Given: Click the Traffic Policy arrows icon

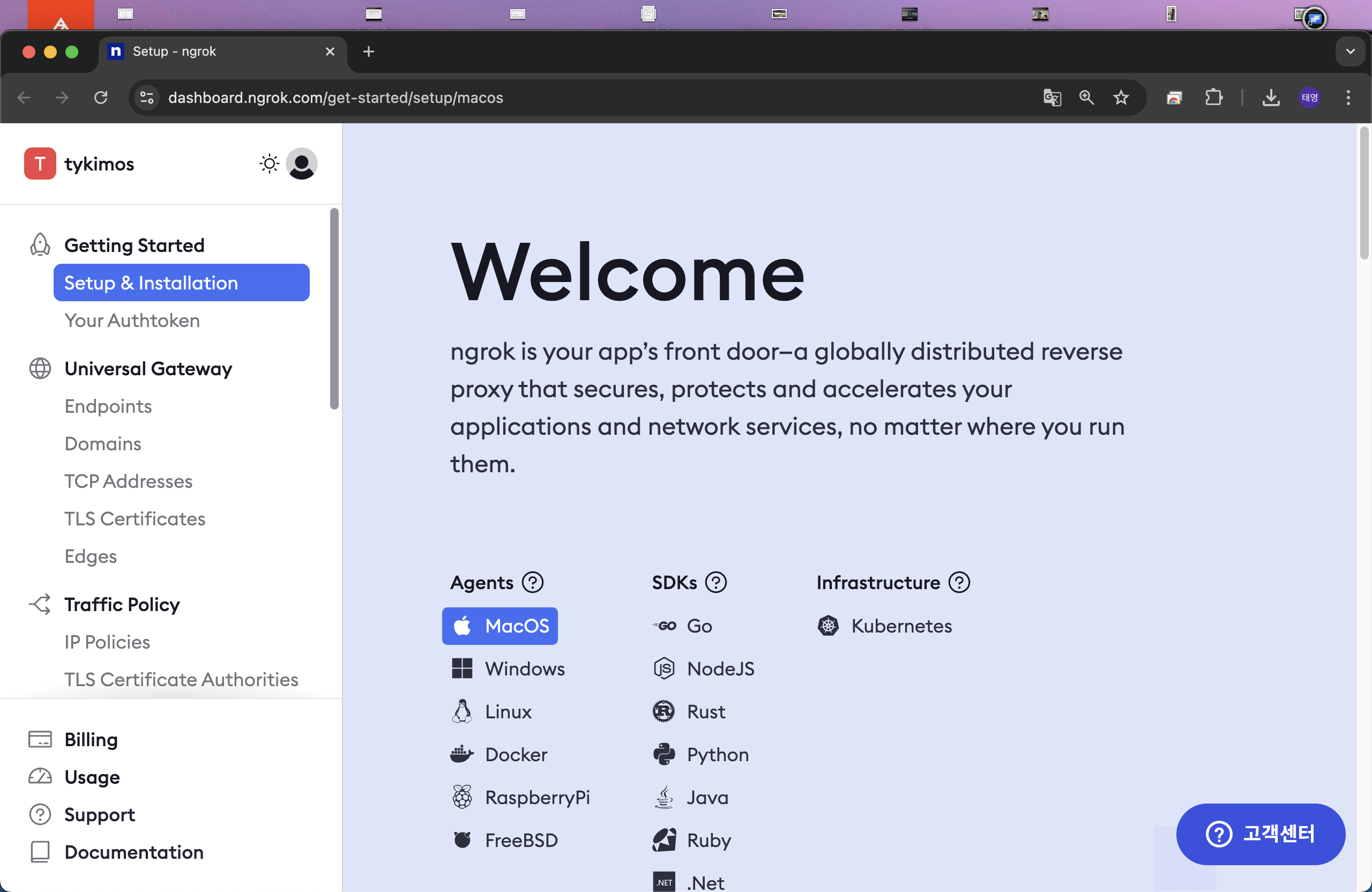Looking at the screenshot, I should pos(40,604).
